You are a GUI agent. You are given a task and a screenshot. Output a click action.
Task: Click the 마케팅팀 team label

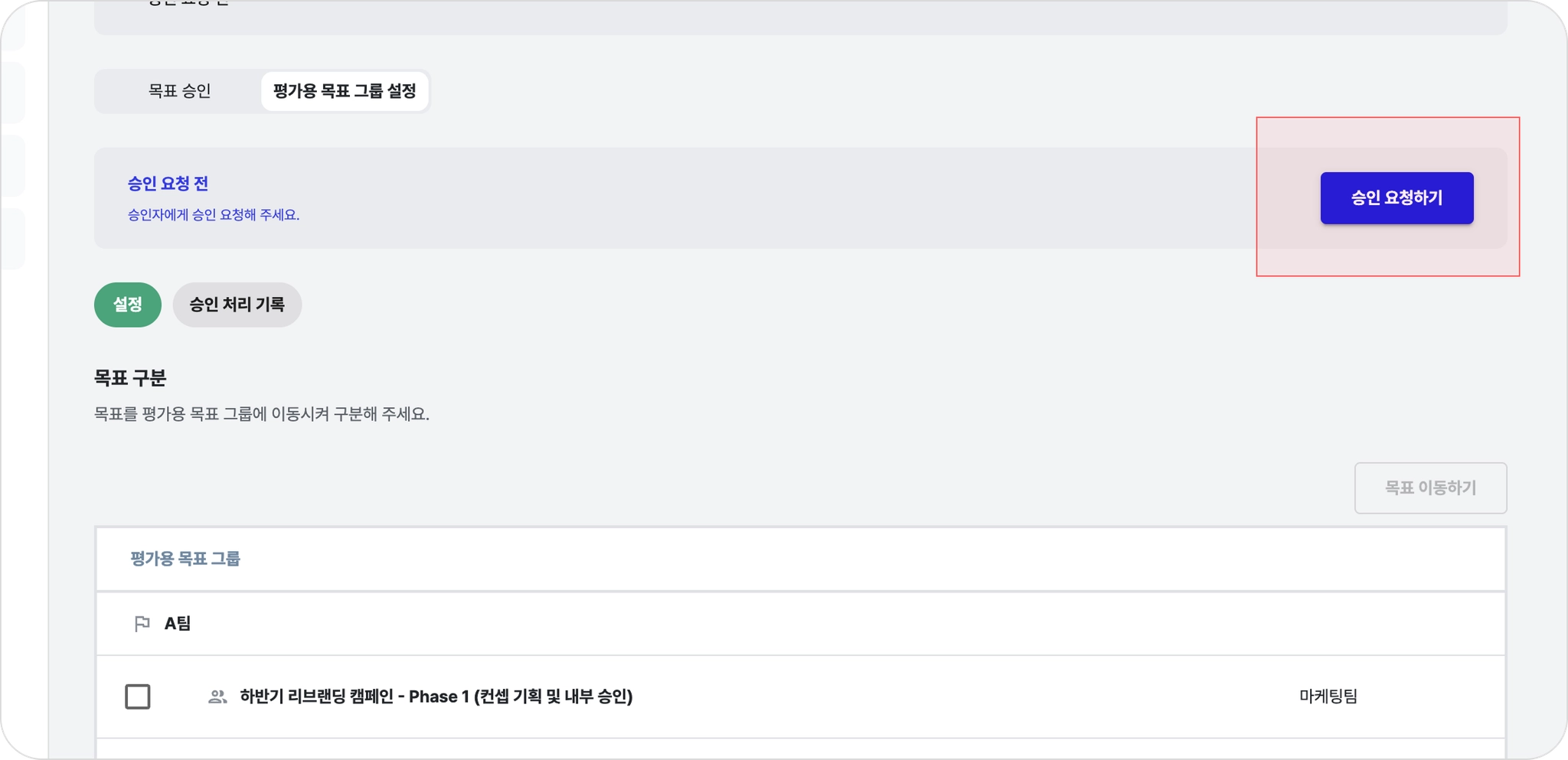tap(1328, 696)
